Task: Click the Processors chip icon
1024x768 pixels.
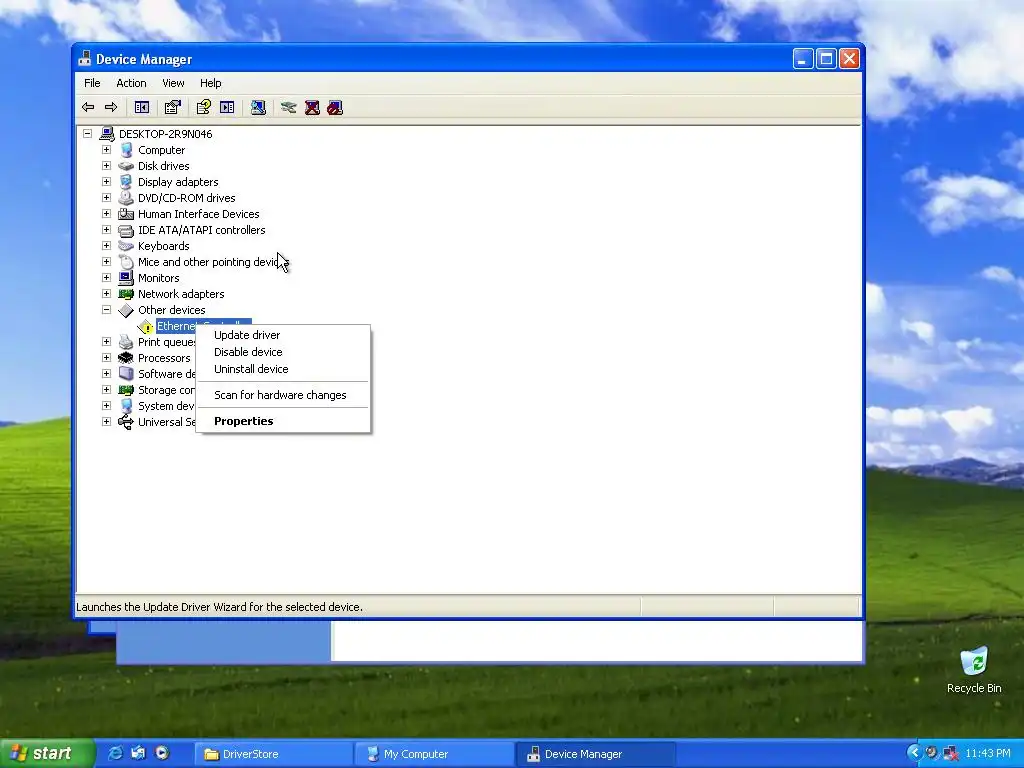Action: point(126,358)
